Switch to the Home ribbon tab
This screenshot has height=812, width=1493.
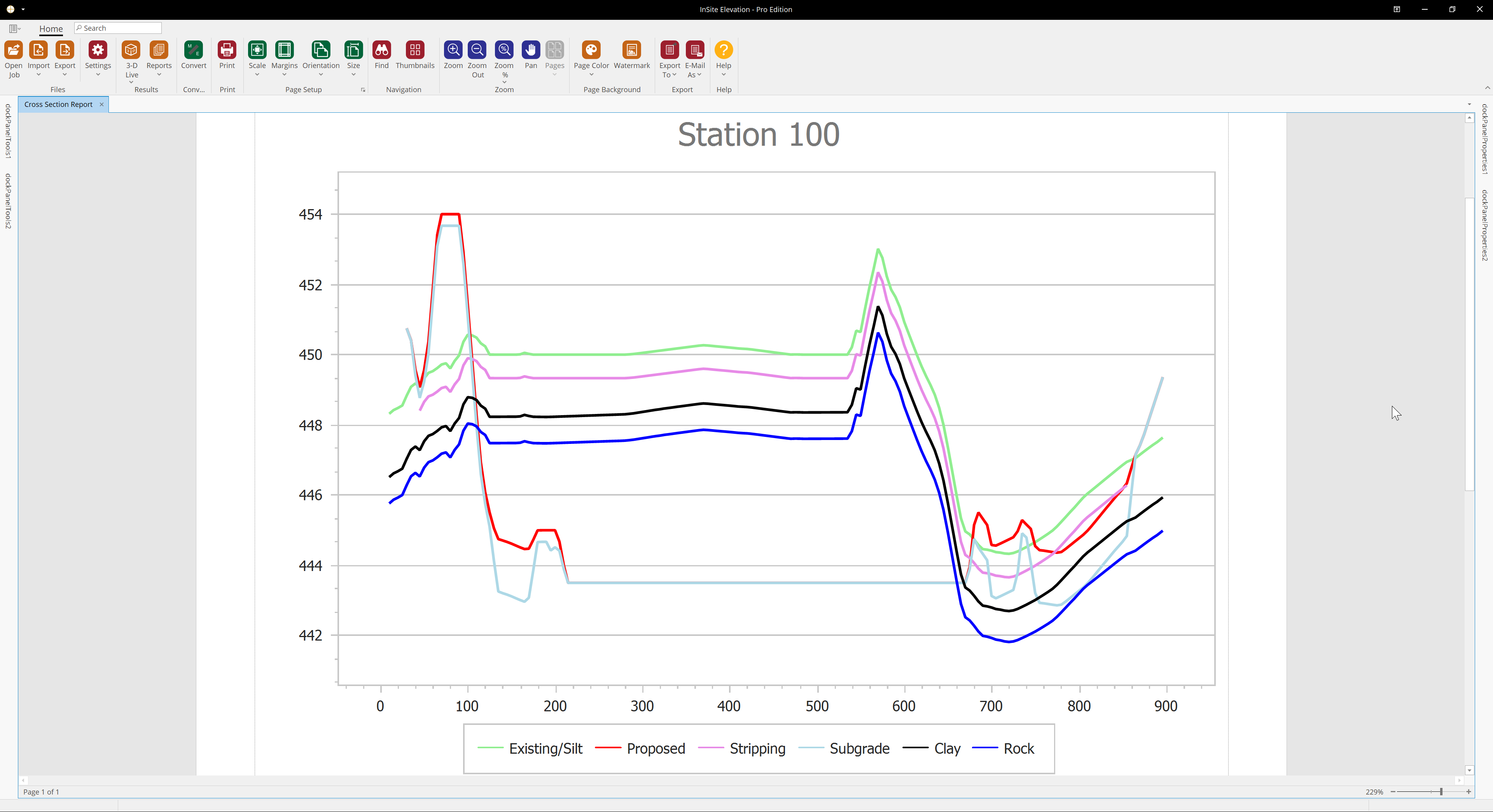point(51,28)
